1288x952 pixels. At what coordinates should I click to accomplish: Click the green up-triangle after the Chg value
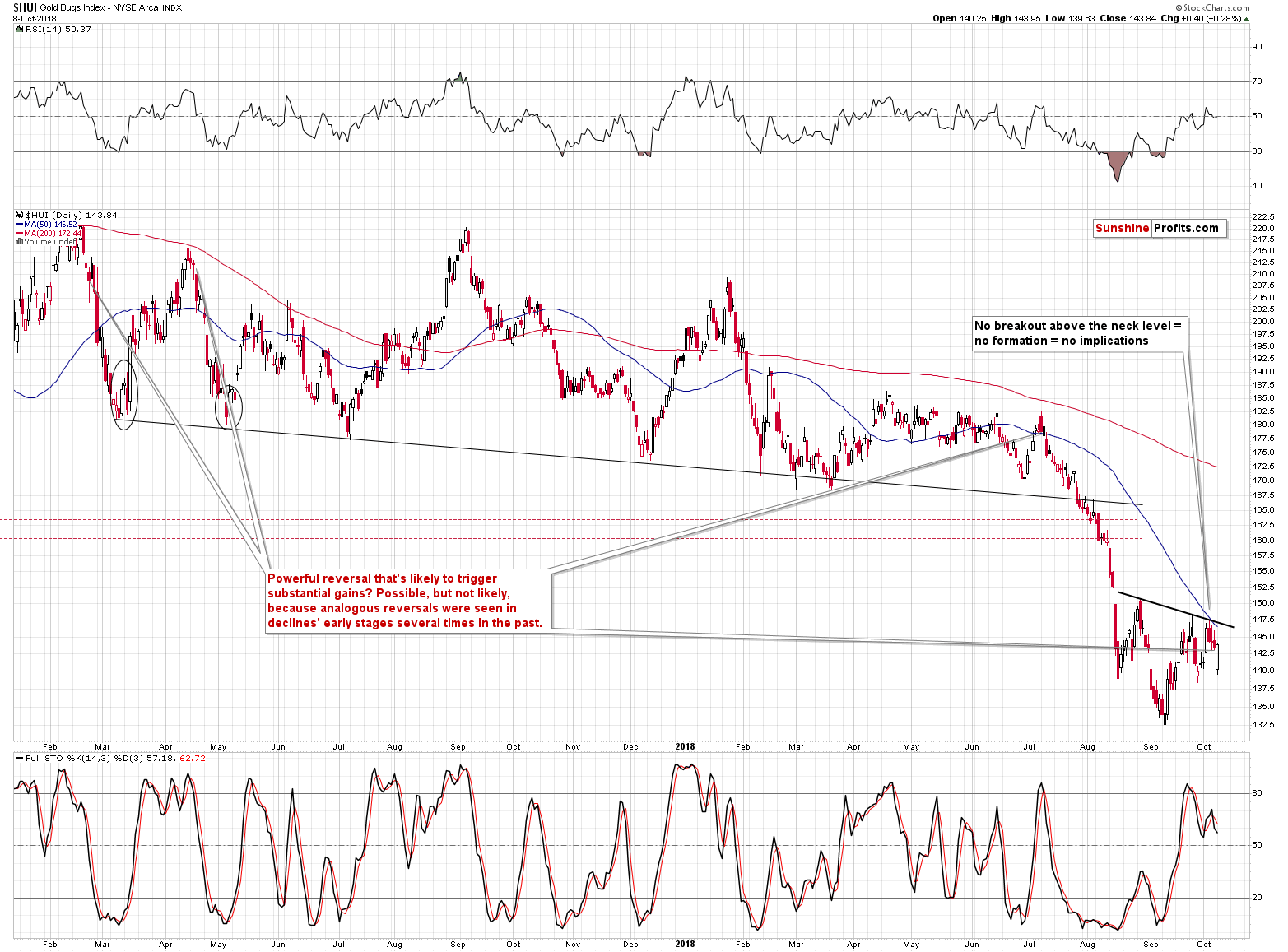1245,18
